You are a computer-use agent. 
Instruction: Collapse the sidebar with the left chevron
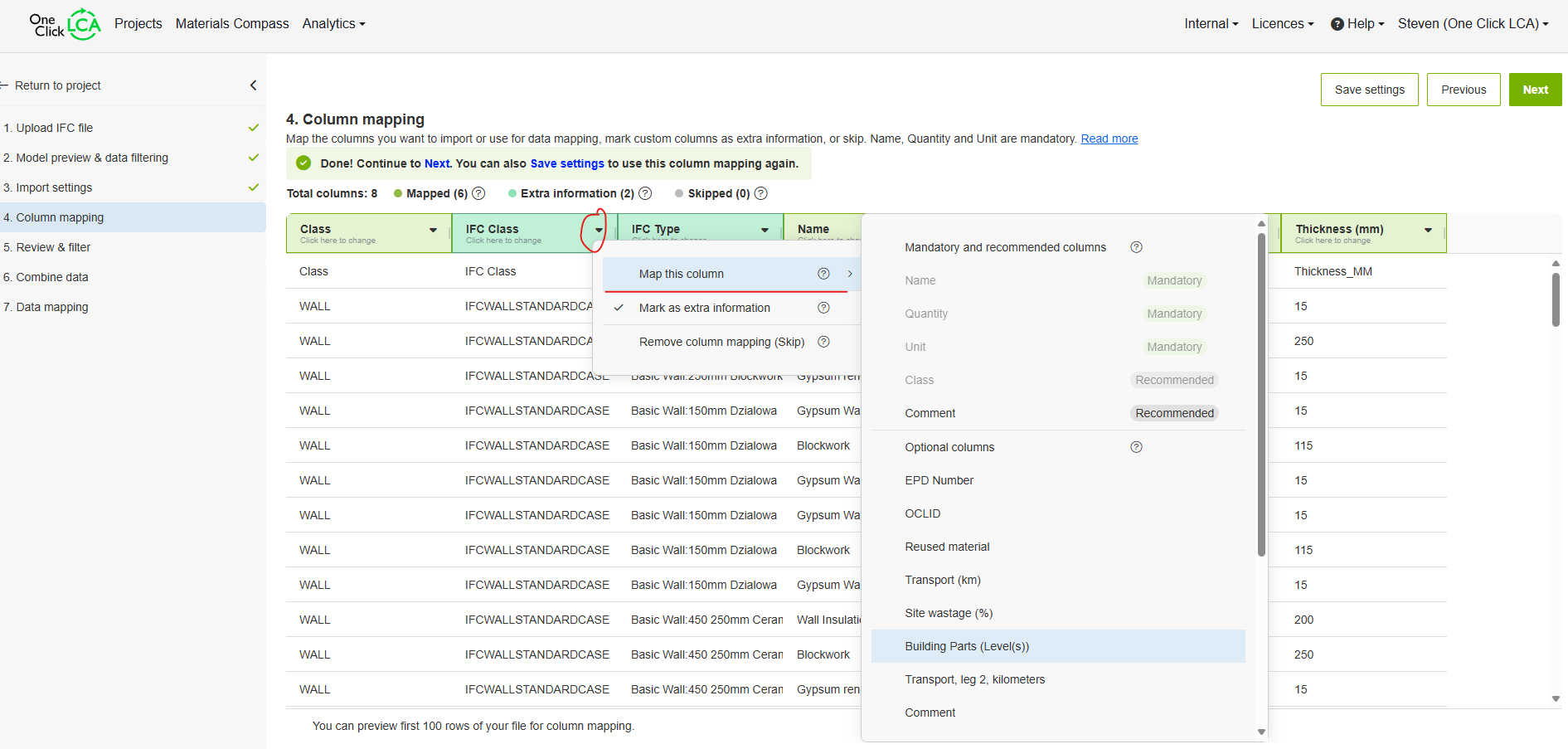(253, 85)
